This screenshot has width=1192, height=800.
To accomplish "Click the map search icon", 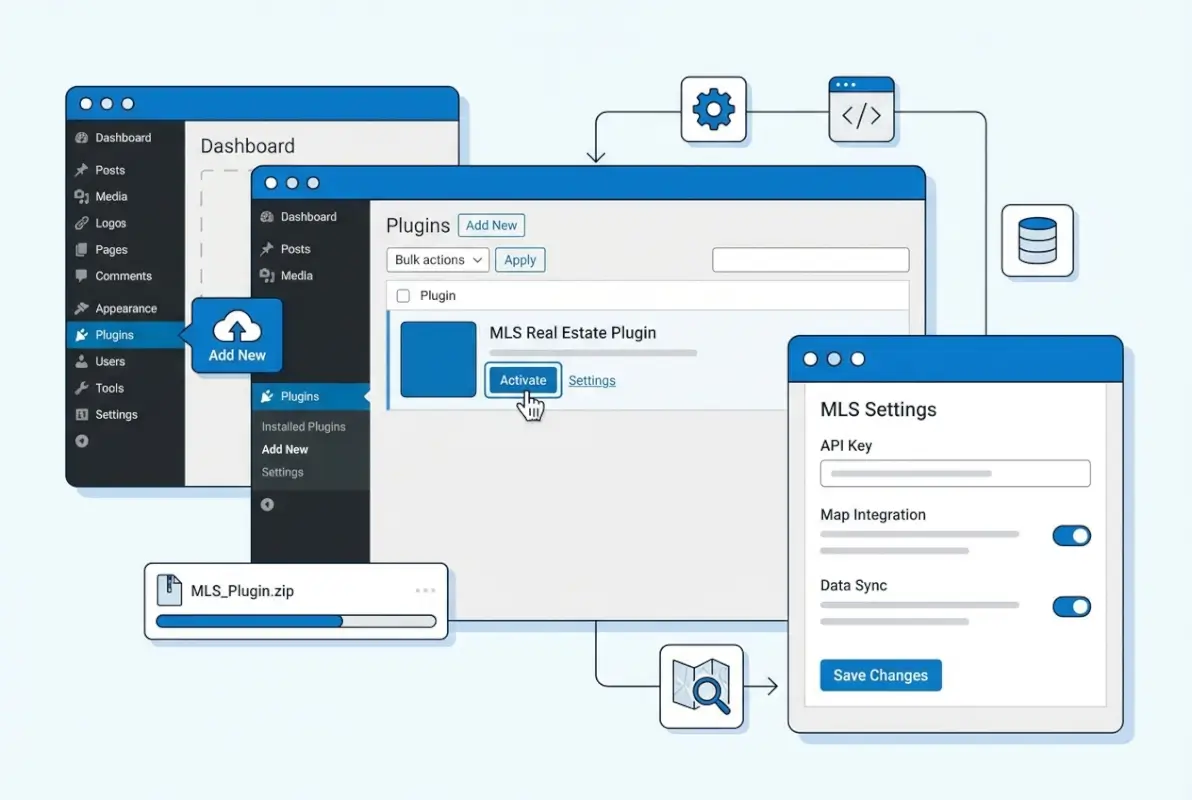I will (701, 686).
